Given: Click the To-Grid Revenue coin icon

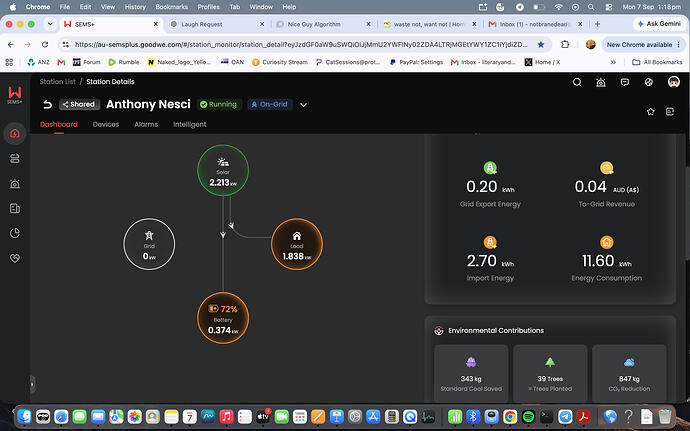Looking at the screenshot, I should (x=606, y=168).
